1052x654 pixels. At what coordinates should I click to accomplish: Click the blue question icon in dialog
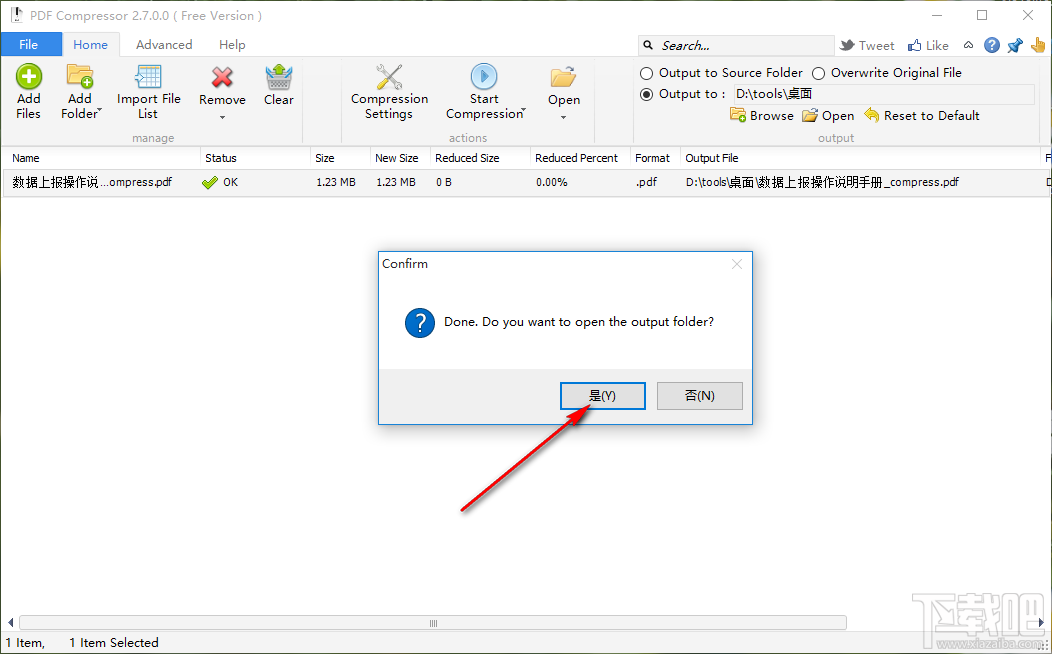click(420, 323)
